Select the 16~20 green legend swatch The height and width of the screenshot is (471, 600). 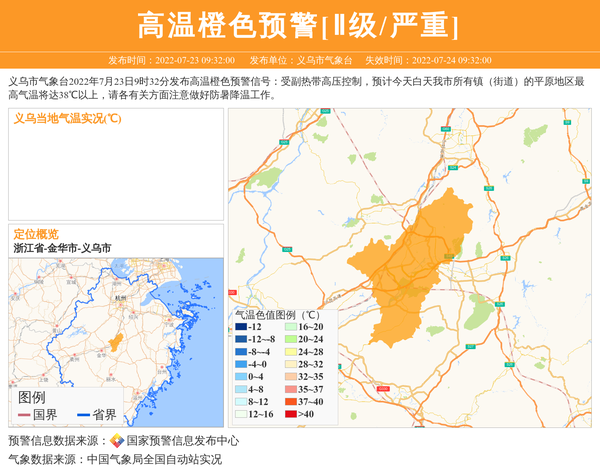point(289,328)
